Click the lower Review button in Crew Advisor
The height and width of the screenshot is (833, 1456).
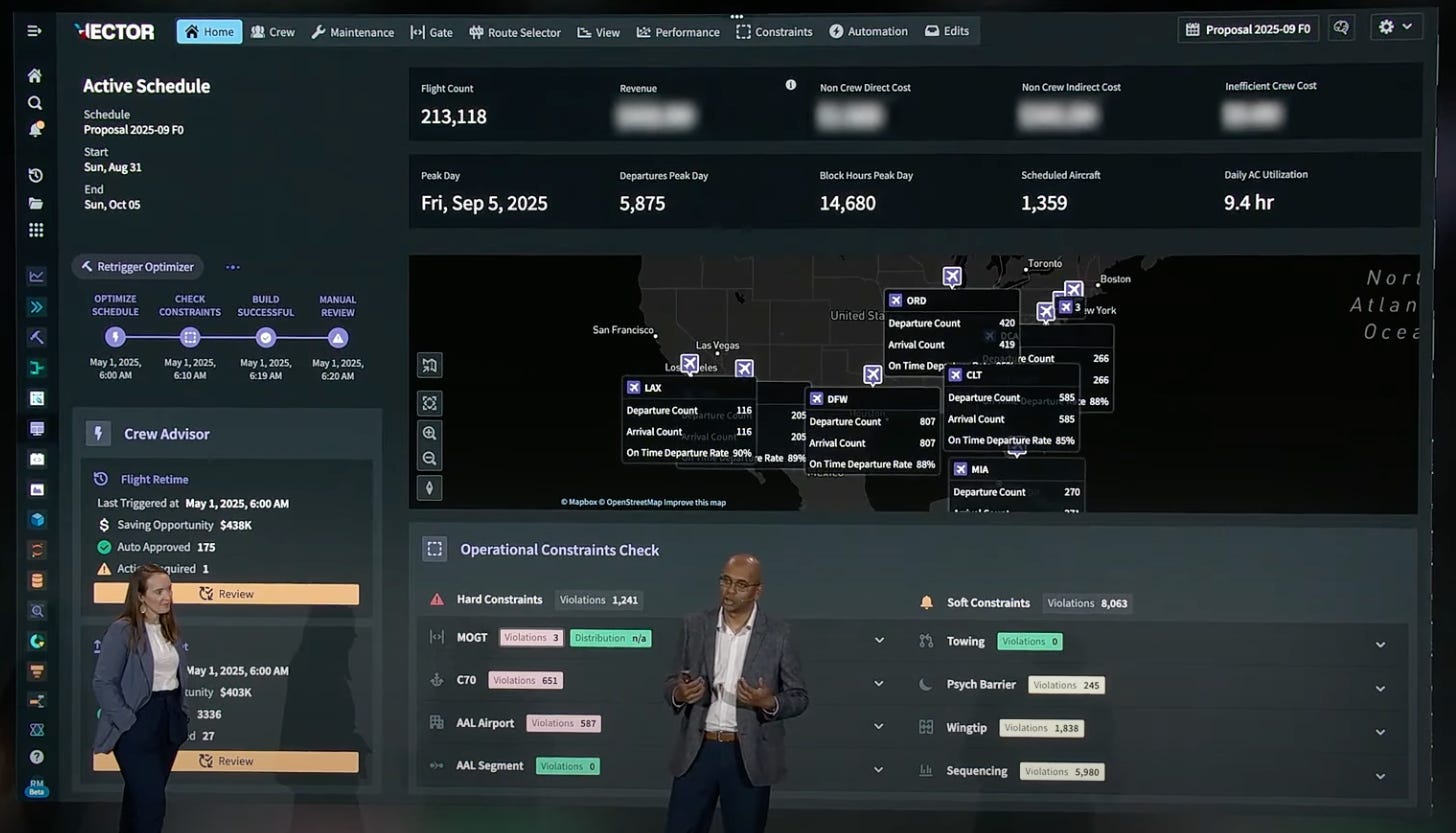(x=226, y=761)
